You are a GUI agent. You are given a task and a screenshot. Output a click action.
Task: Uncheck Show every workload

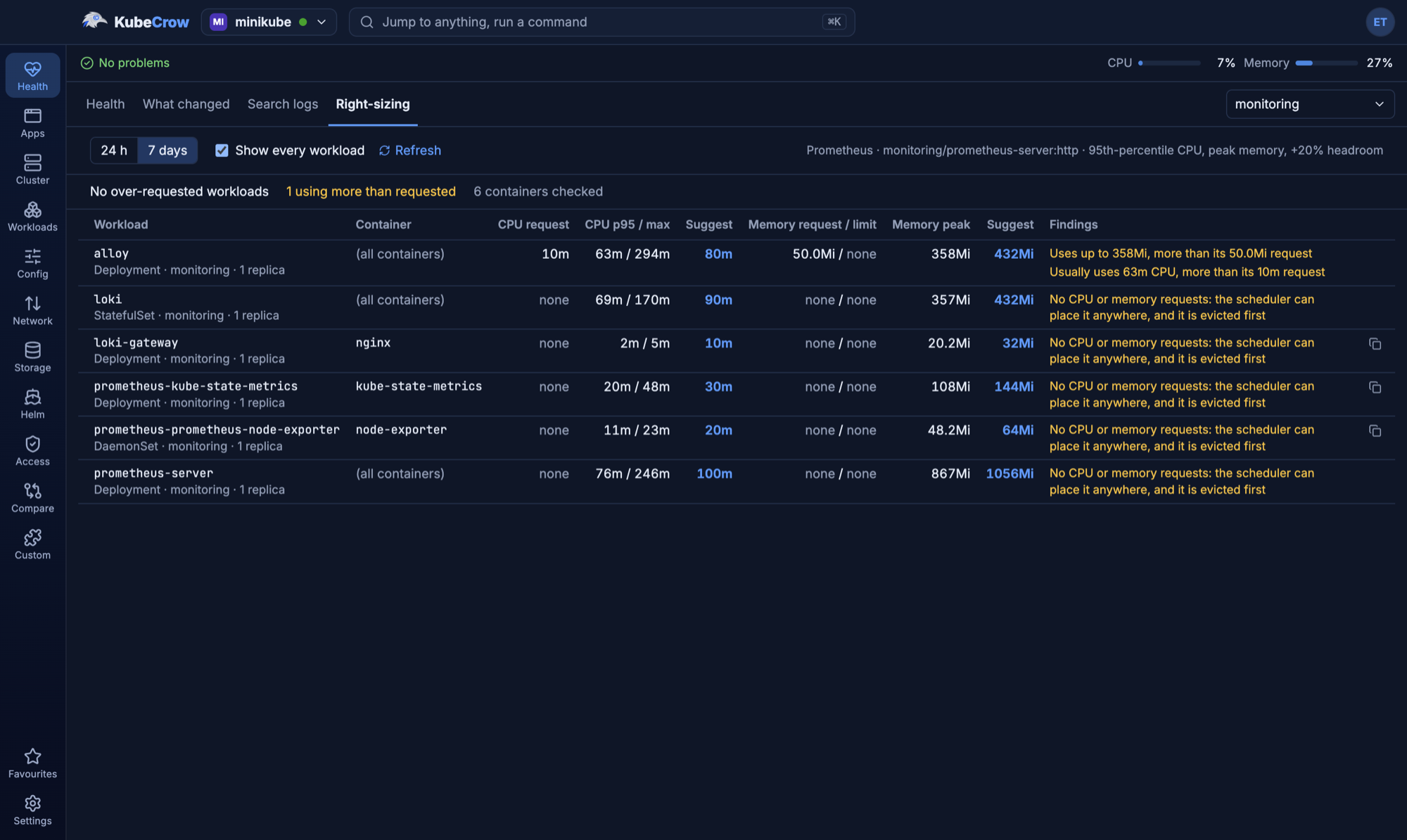[x=222, y=151]
